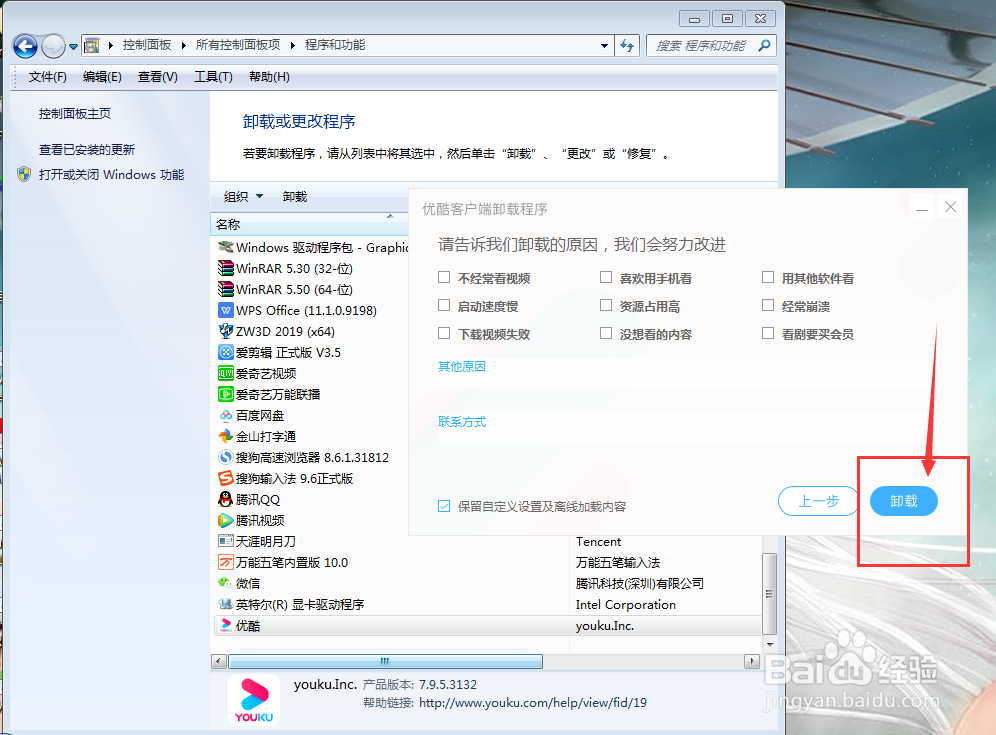This screenshot has width=996, height=735.
Task: Select the 金山打字通 icon
Action: [x=225, y=436]
